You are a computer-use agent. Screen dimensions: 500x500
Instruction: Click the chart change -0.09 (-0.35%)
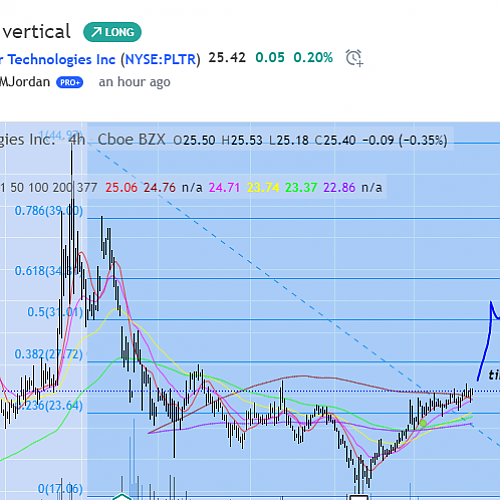[x=405, y=140]
